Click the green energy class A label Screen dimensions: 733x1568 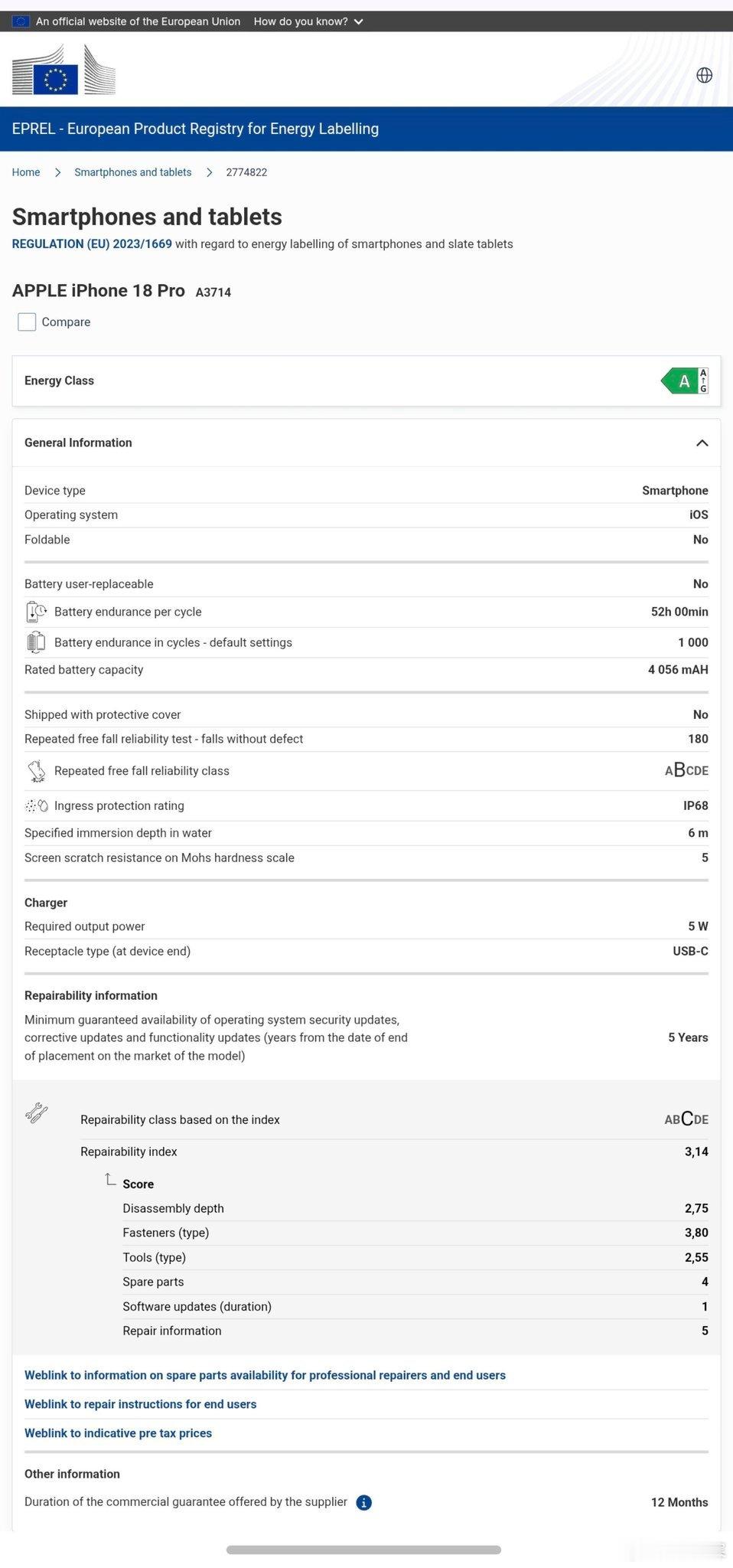(685, 381)
